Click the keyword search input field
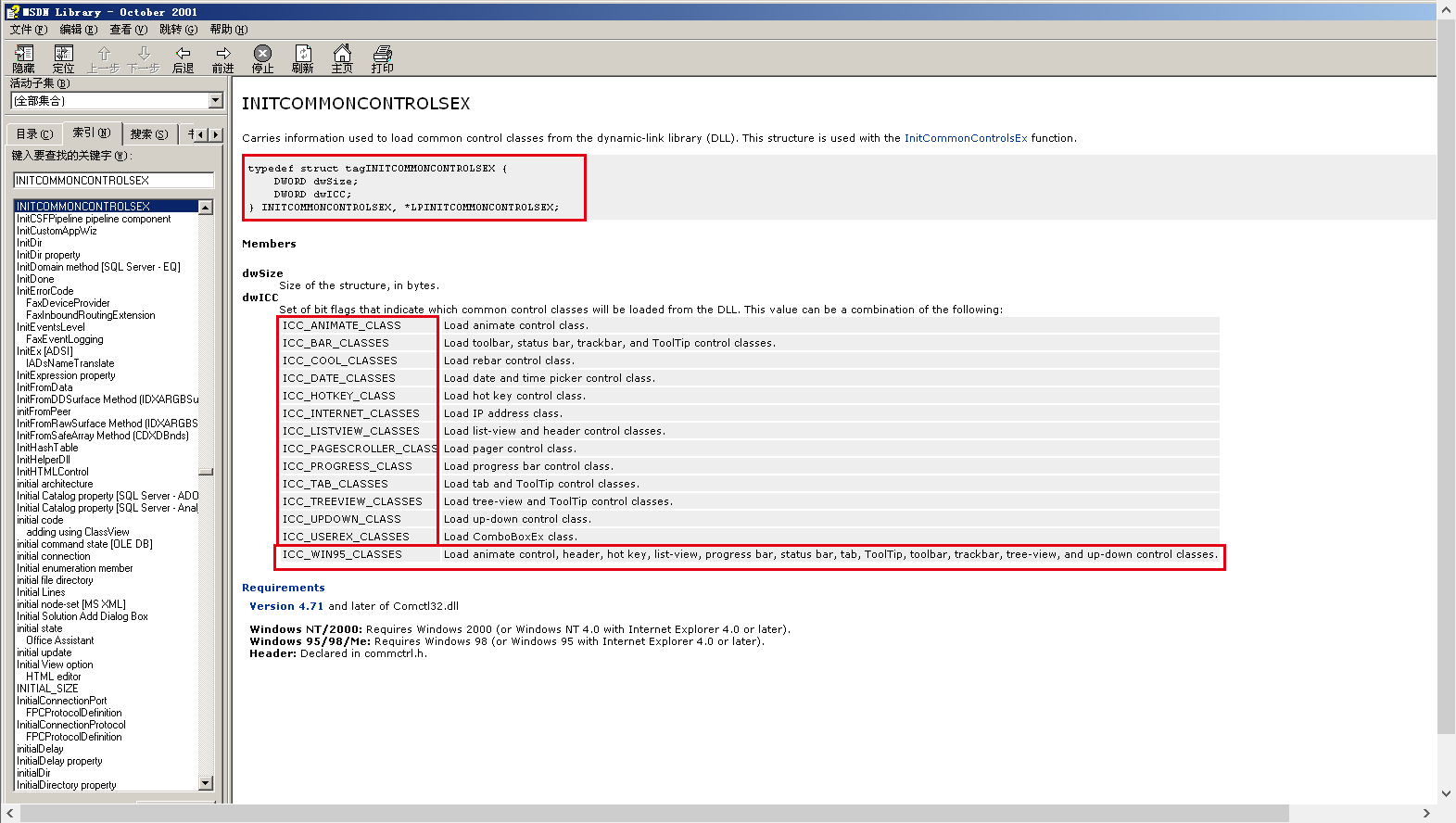The height and width of the screenshot is (823, 1456). (x=114, y=181)
